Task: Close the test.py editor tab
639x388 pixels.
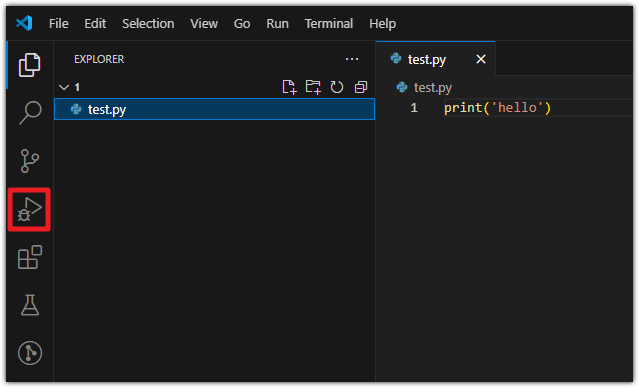Action: click(x=481, y=59)
